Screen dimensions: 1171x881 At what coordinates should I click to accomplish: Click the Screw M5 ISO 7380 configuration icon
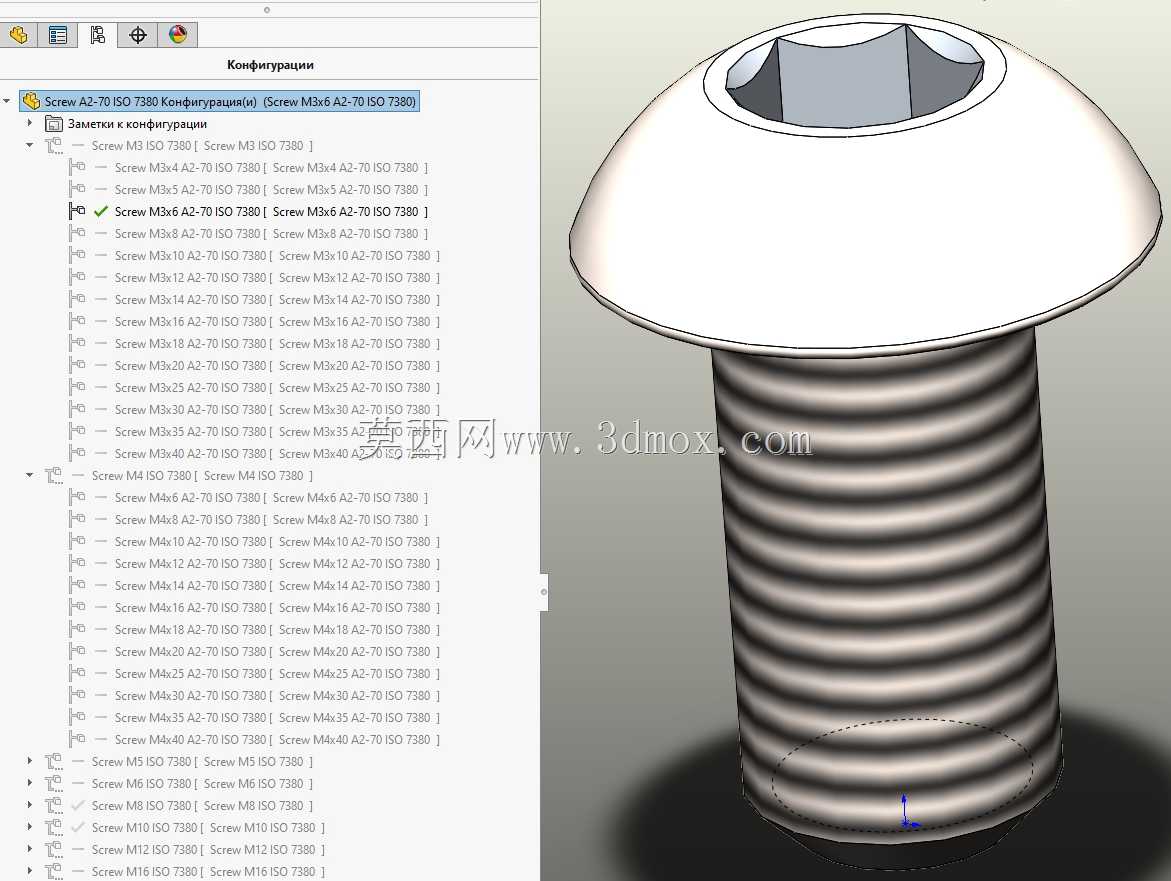(x=54, y=762)
